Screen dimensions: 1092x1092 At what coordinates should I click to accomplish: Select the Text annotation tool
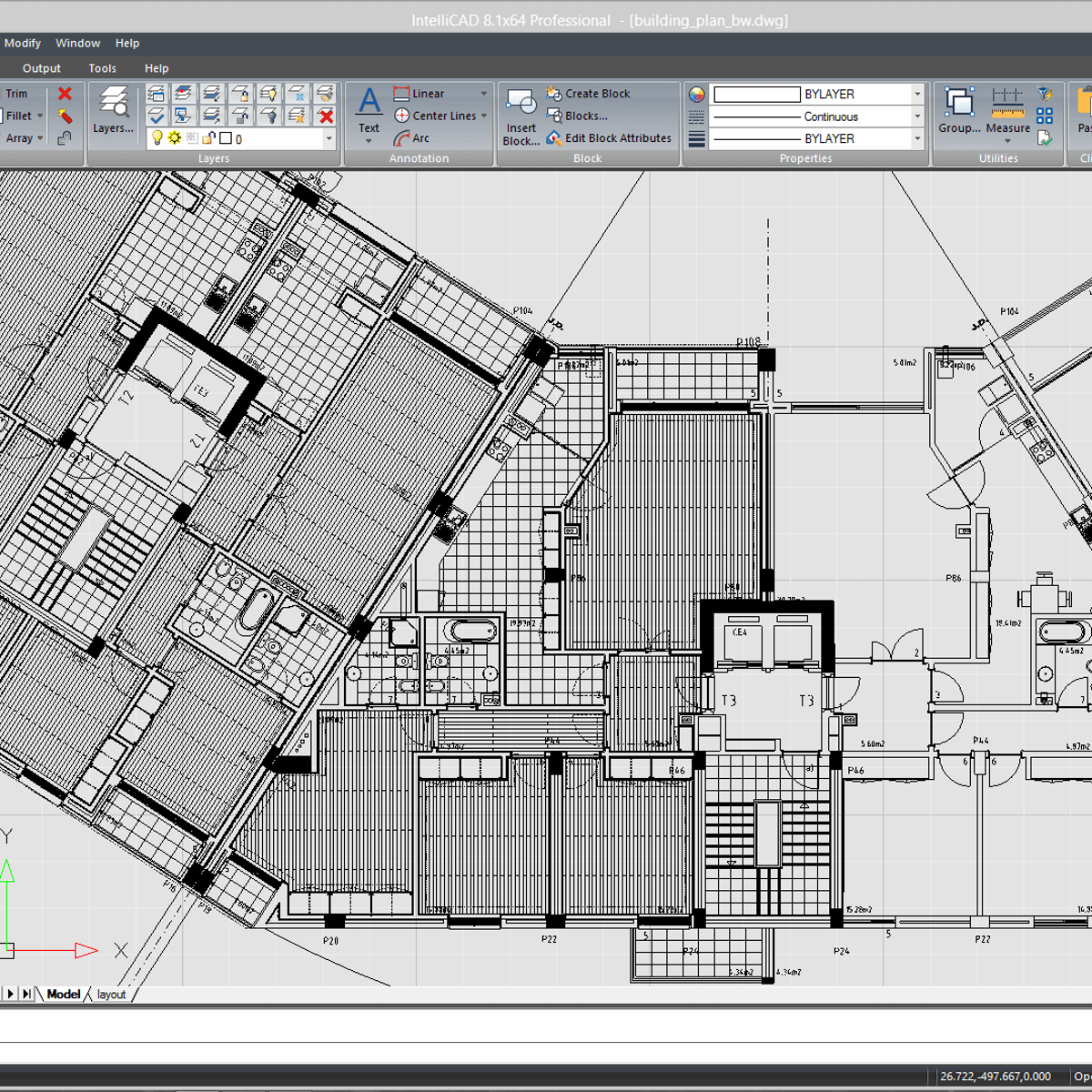(369, 111)
